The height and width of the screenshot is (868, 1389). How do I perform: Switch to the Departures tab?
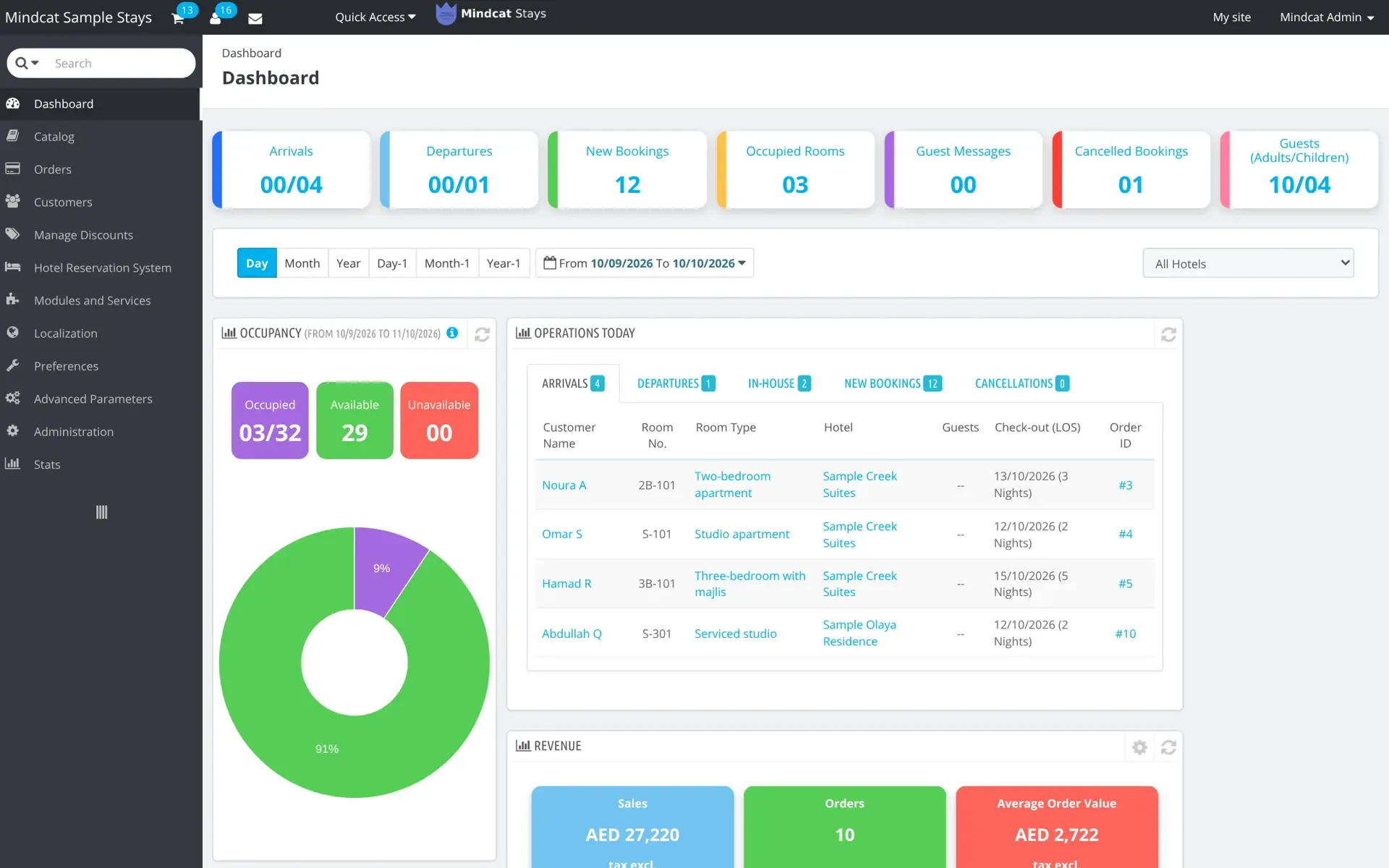pyautogui.click(x=676, y=383)
